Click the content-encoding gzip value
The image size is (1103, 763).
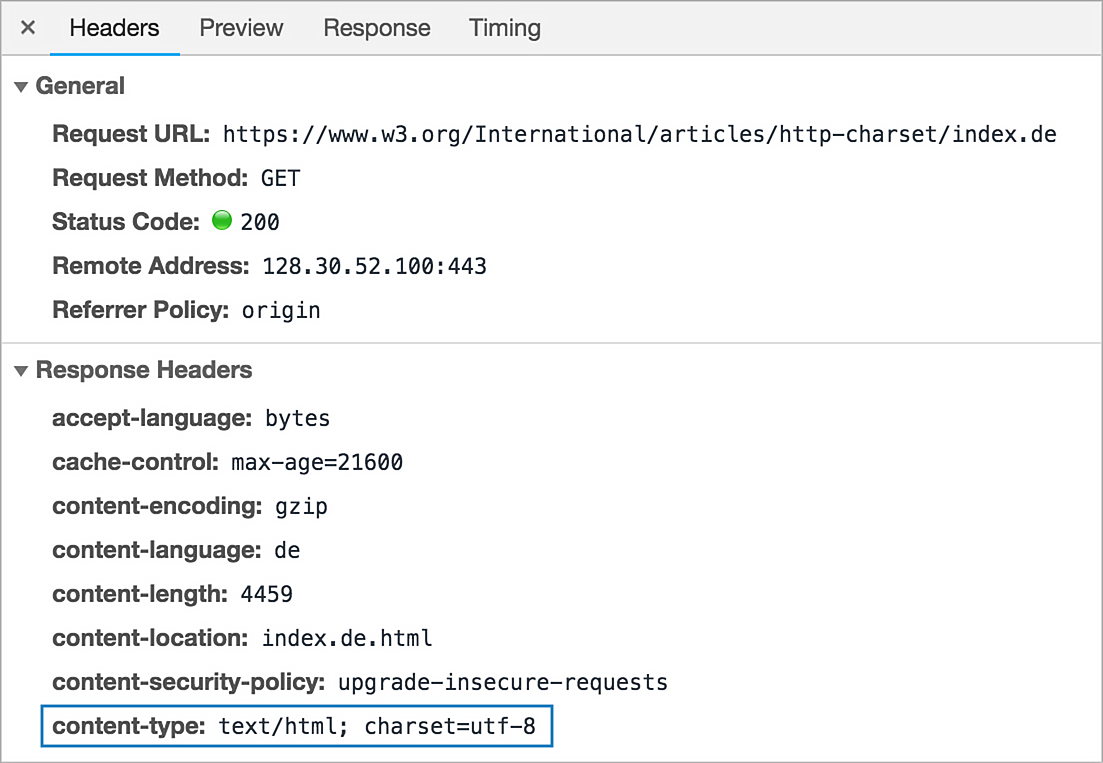point(301,507)
